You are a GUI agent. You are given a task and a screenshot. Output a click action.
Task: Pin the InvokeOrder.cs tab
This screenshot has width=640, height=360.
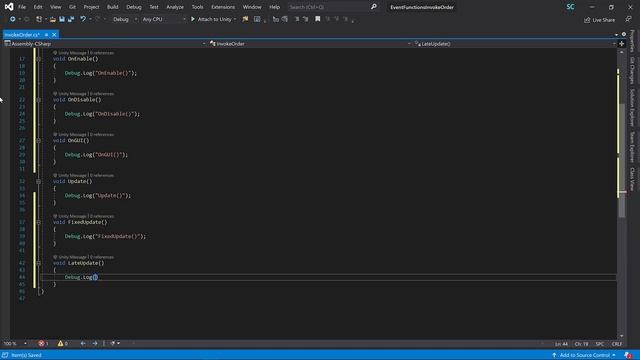[x=47, y=35]
